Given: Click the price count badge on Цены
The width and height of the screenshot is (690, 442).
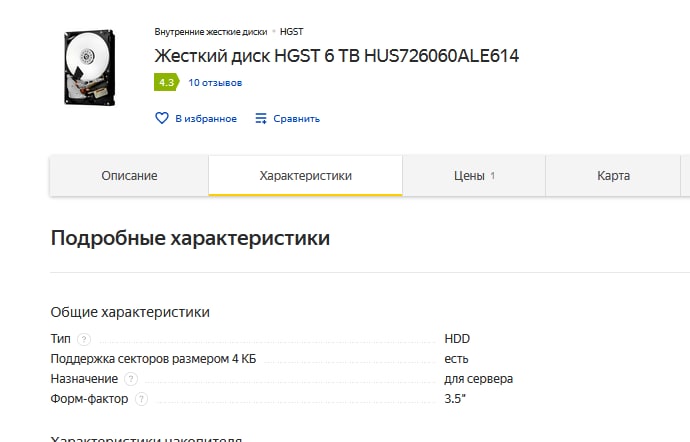Looking at the screenshot, I should tap(493, 176).
